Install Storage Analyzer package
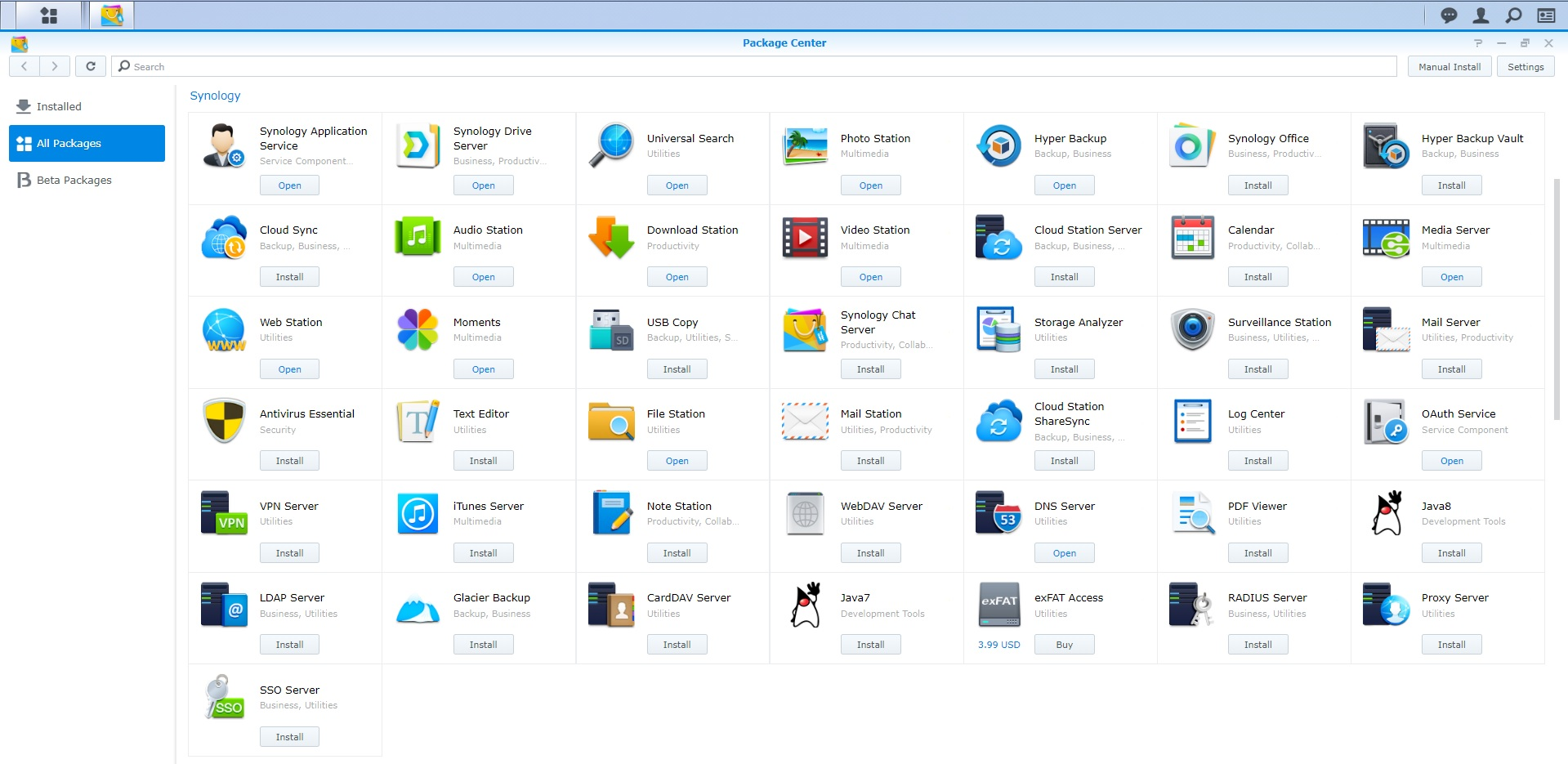The height and width of the screenshot is (764, 1568). pos(1065,369)
